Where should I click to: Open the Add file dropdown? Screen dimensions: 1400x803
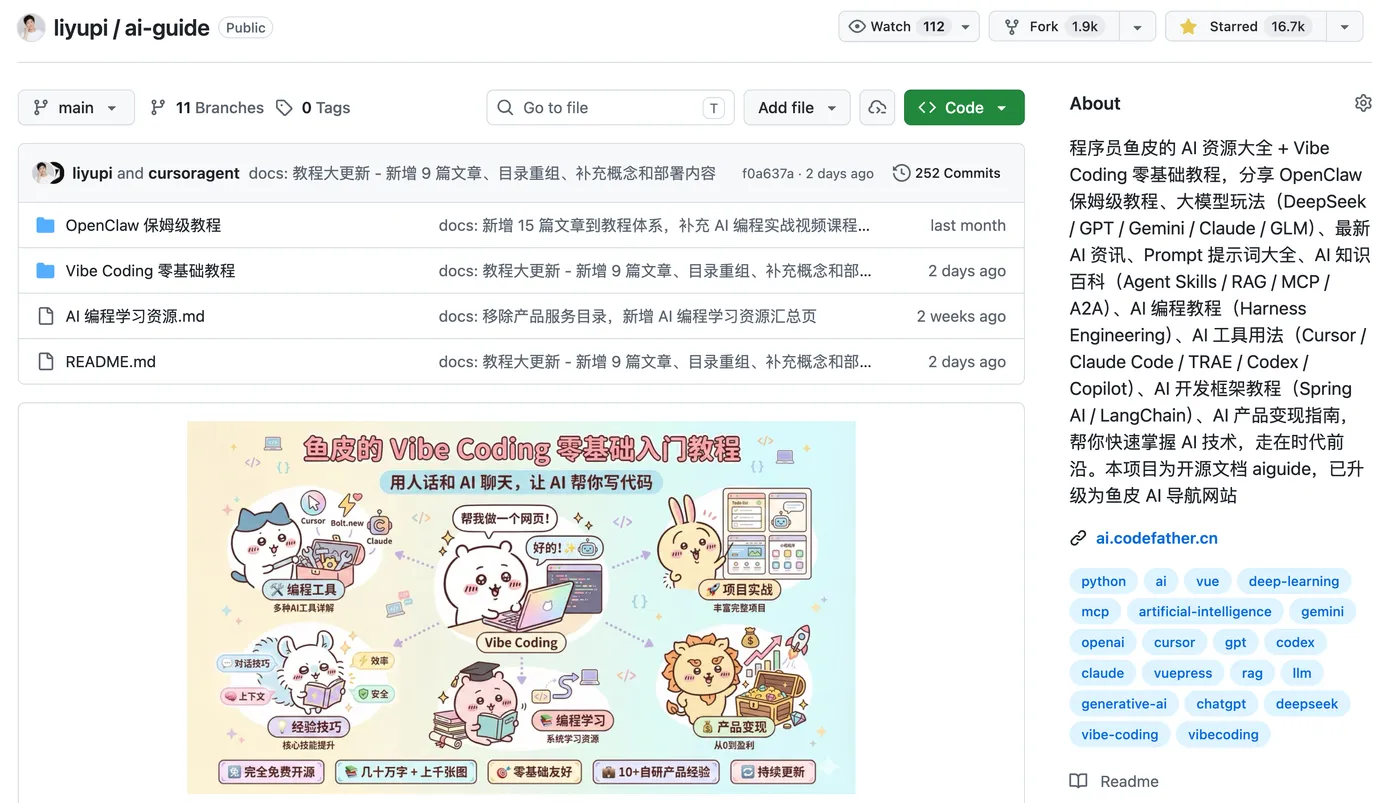click(797, 108)
